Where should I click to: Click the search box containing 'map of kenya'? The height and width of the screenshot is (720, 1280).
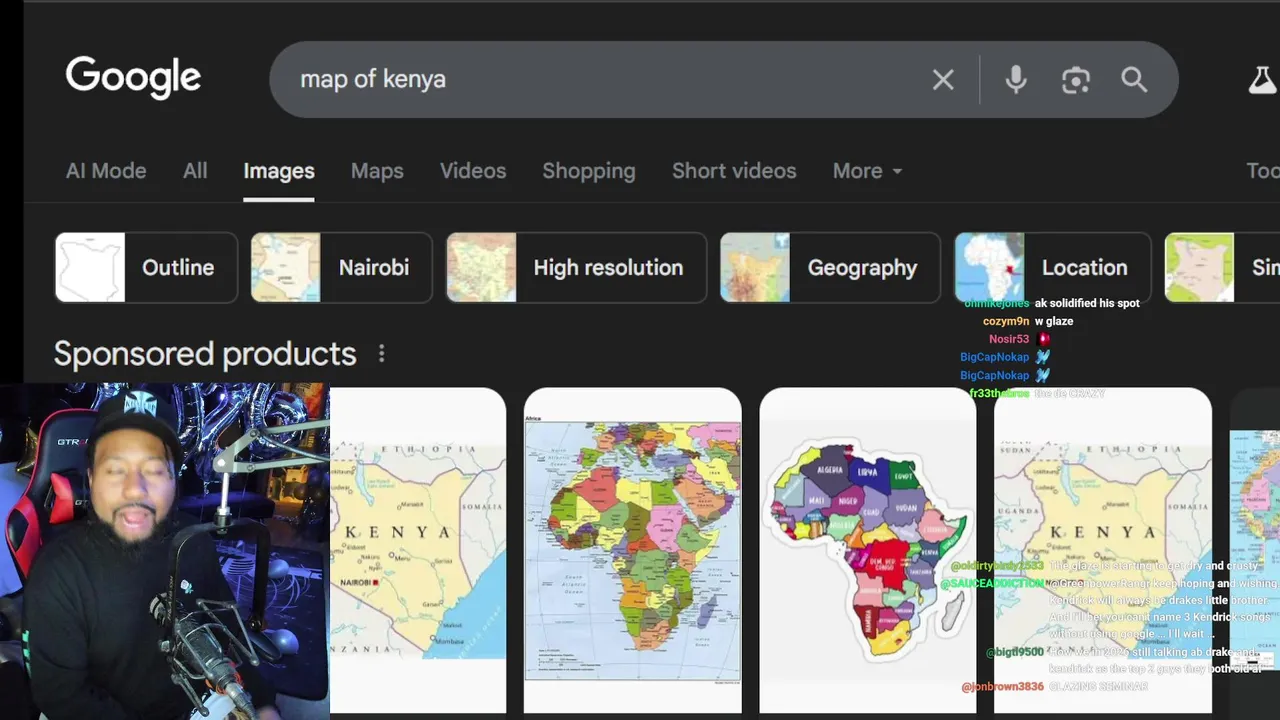coord(724,79)
